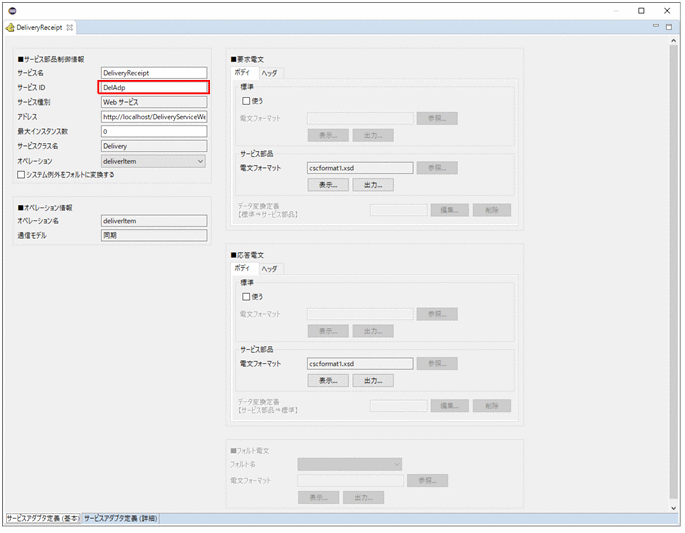
Task: Select ボディ tab in 要求電文
Action: 243,72
